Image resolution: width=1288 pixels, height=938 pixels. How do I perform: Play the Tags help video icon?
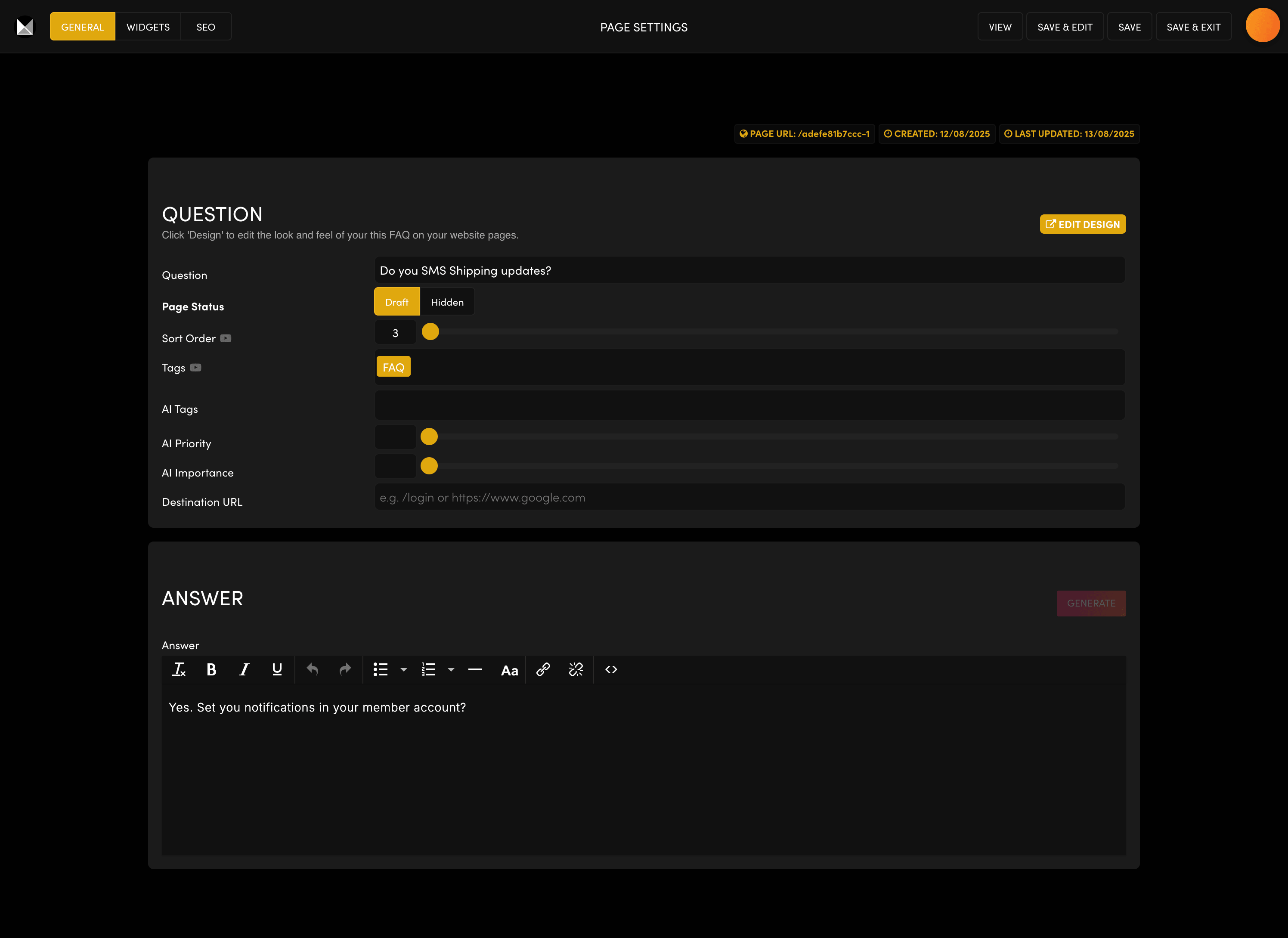[x=195, y=367]
